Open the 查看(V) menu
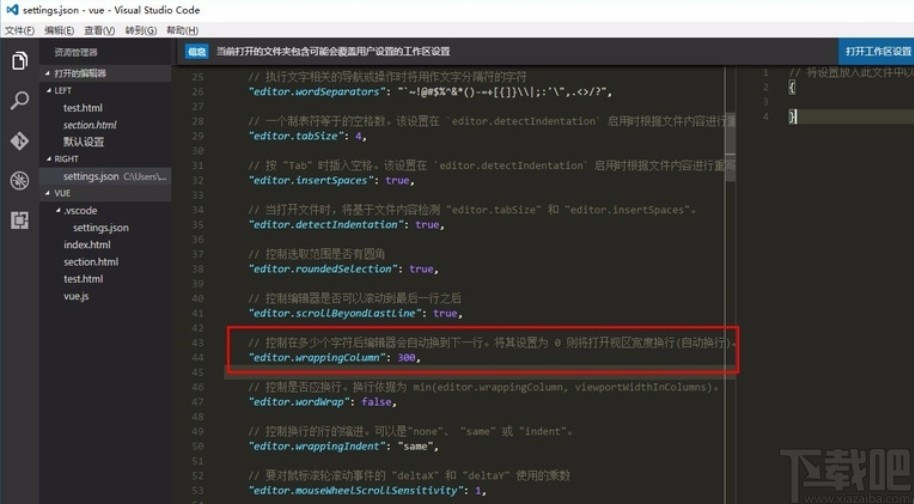 coord(99,30)
